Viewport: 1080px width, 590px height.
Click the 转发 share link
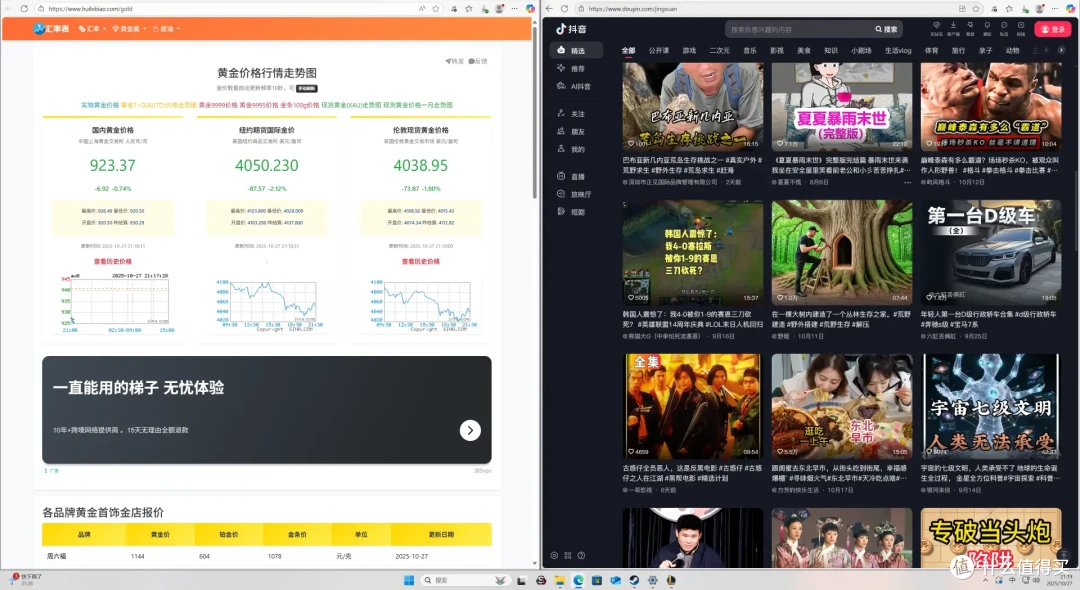[x=455, y=61]
